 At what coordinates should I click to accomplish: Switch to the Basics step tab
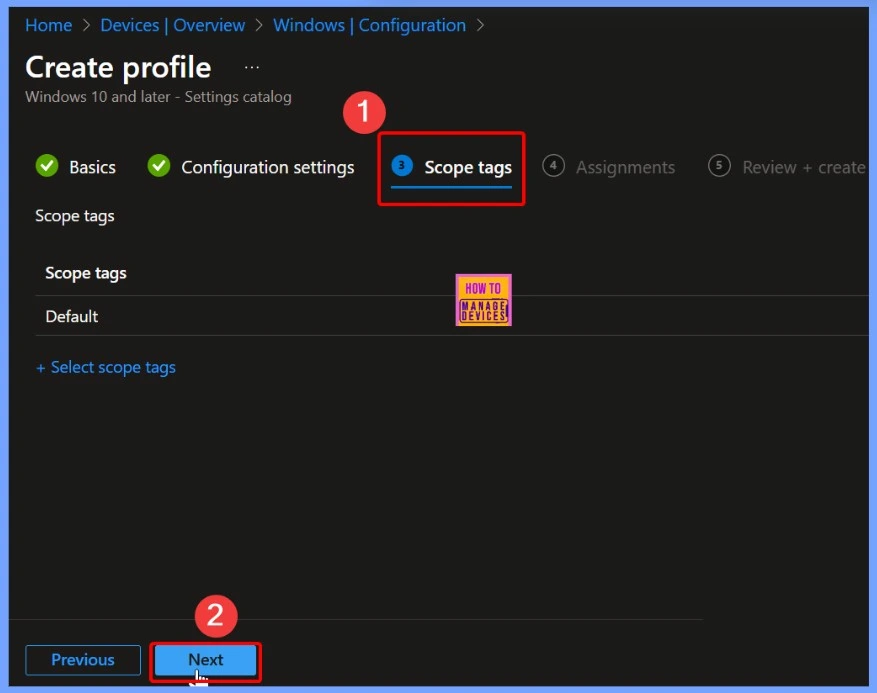point(92,167)
